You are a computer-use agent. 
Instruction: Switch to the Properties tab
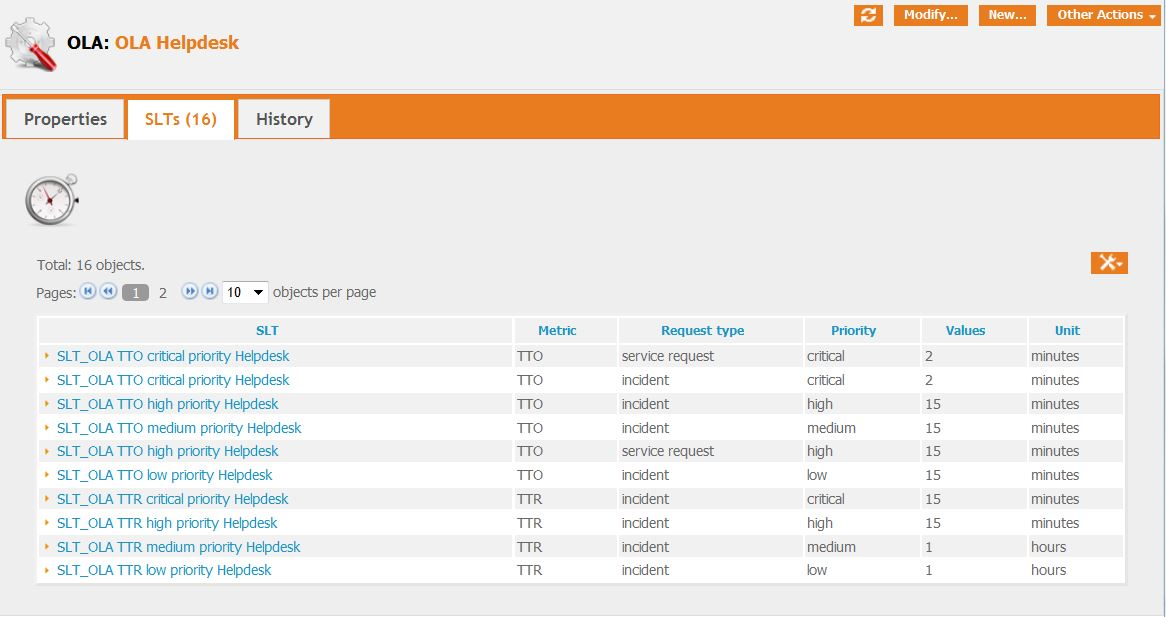[65, 119]
